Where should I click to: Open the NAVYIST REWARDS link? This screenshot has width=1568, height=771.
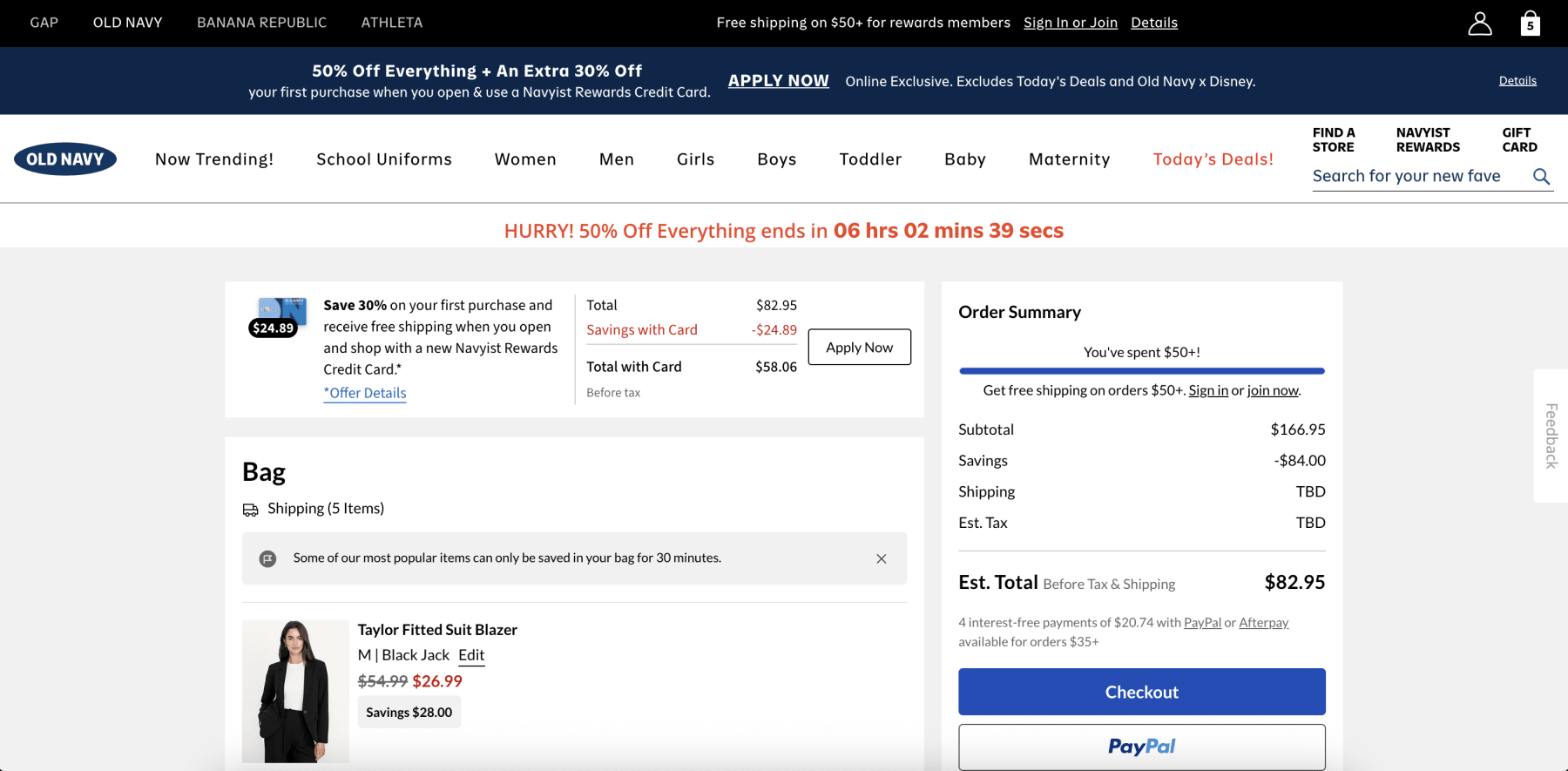click(1428, 140)
